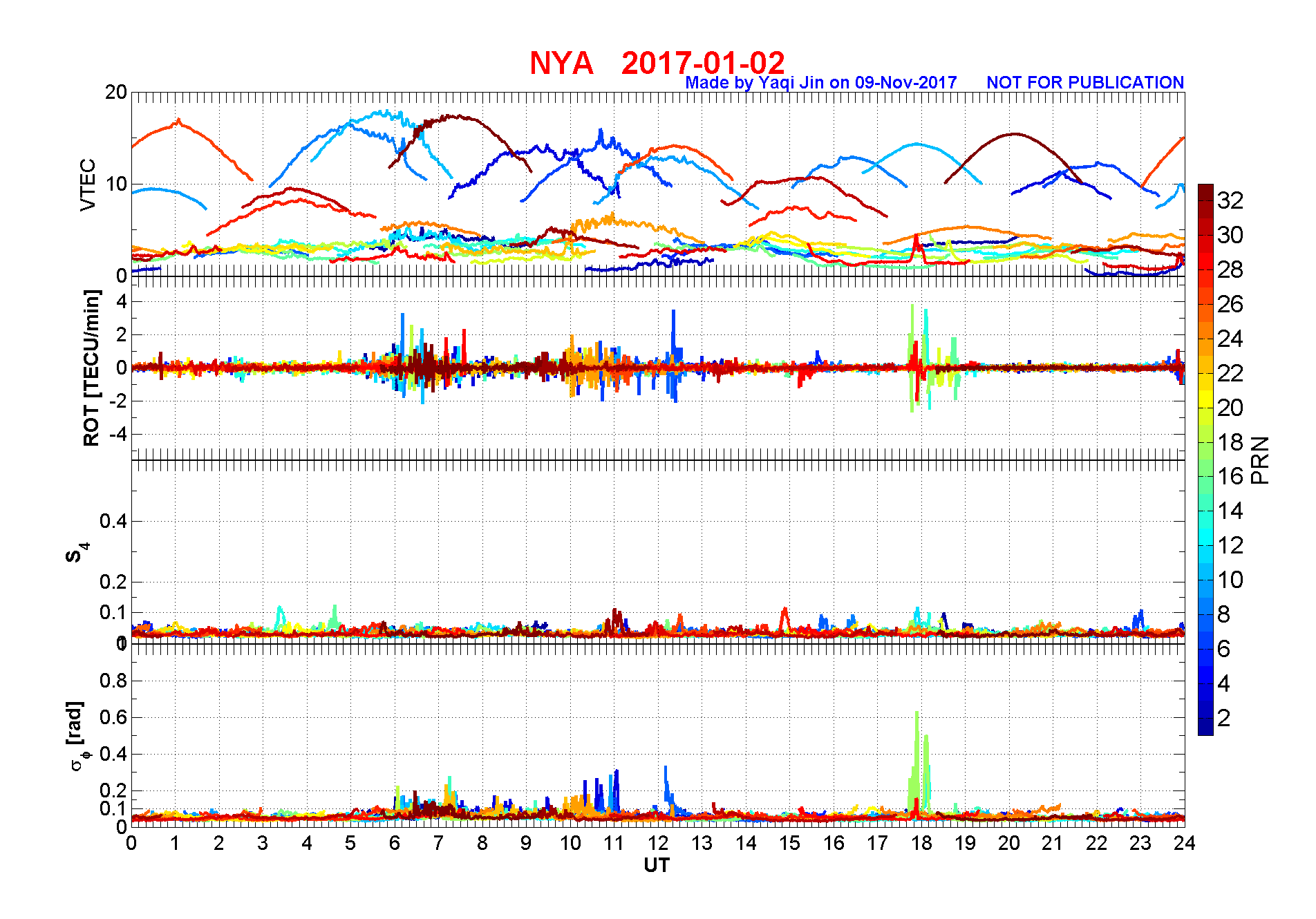Click the VTEC axis tick value 10
The height and width of the screenshot is (919, 1316).
(116, 184)
